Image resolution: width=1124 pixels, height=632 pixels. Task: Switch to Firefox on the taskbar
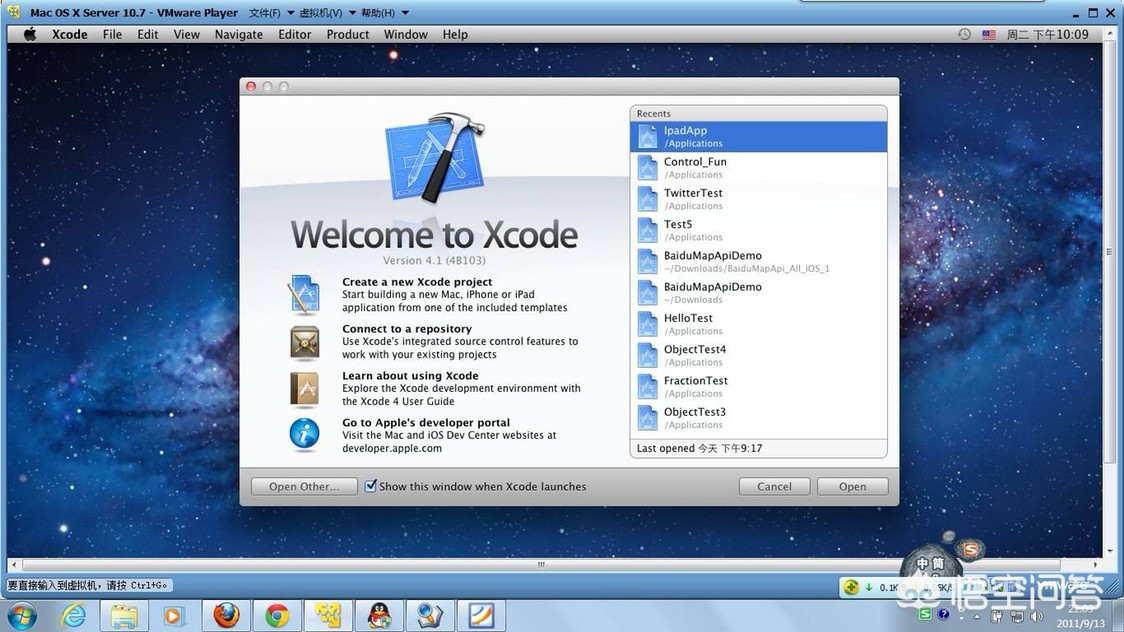coord(227,616)
